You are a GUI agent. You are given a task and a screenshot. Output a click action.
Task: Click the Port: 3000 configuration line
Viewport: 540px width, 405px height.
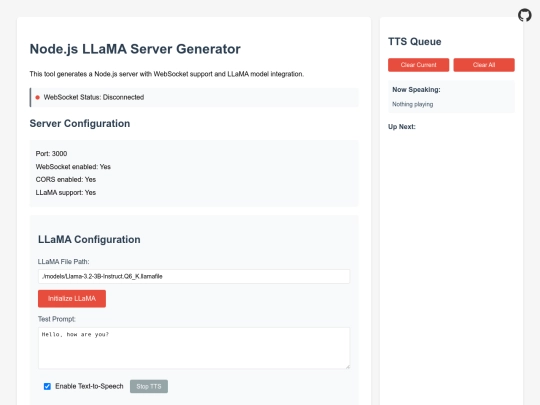coord(51,154)
